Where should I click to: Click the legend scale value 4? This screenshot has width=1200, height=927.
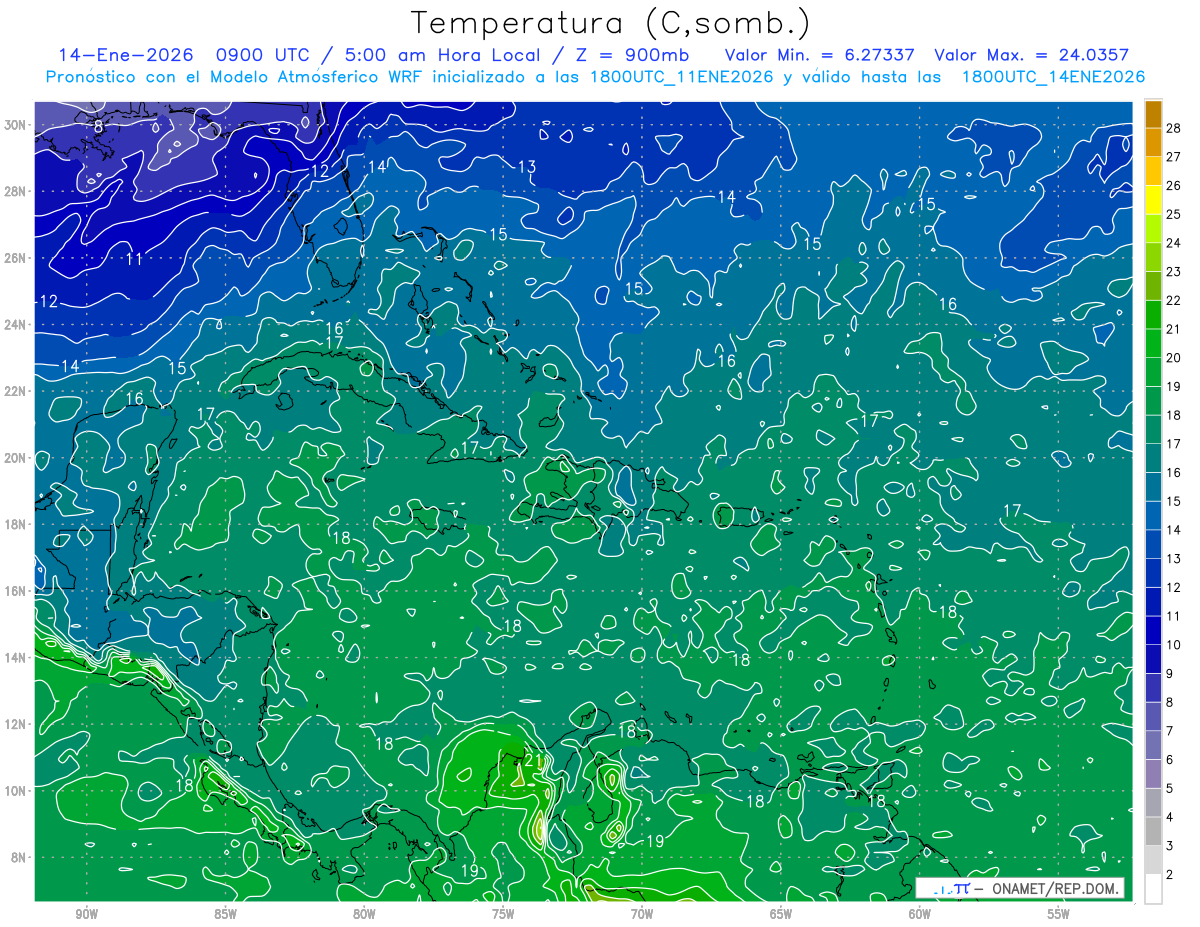tap(1170, 817)
